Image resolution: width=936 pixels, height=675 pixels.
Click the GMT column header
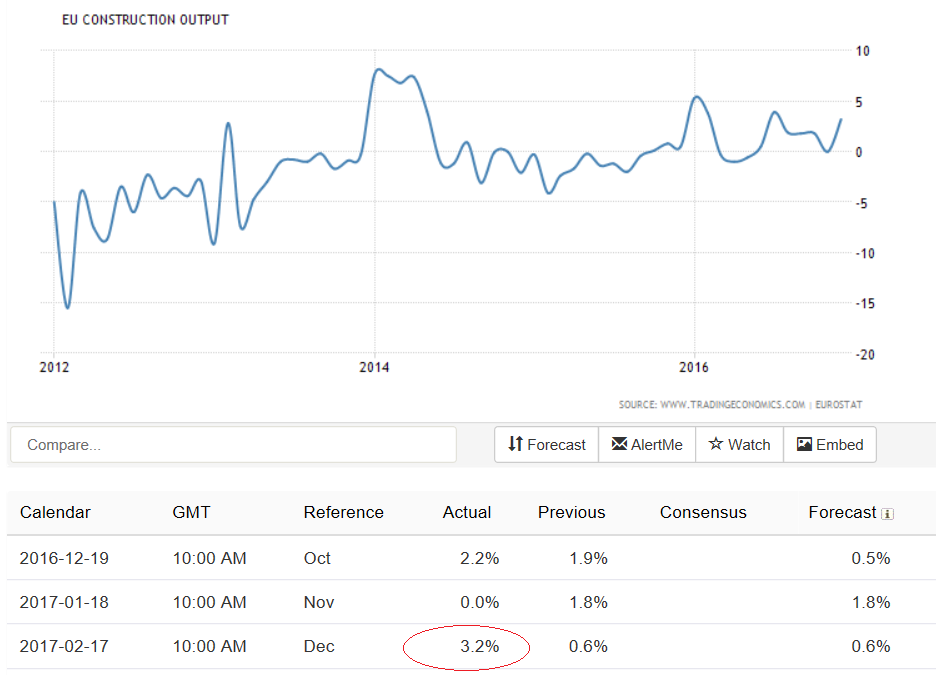191,512
